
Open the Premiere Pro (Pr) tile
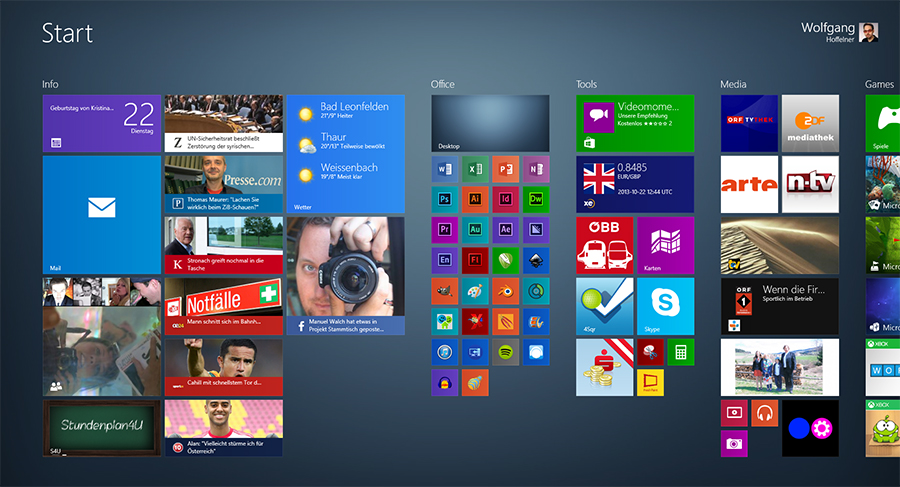pyautogui.click(x=445, y=230)
